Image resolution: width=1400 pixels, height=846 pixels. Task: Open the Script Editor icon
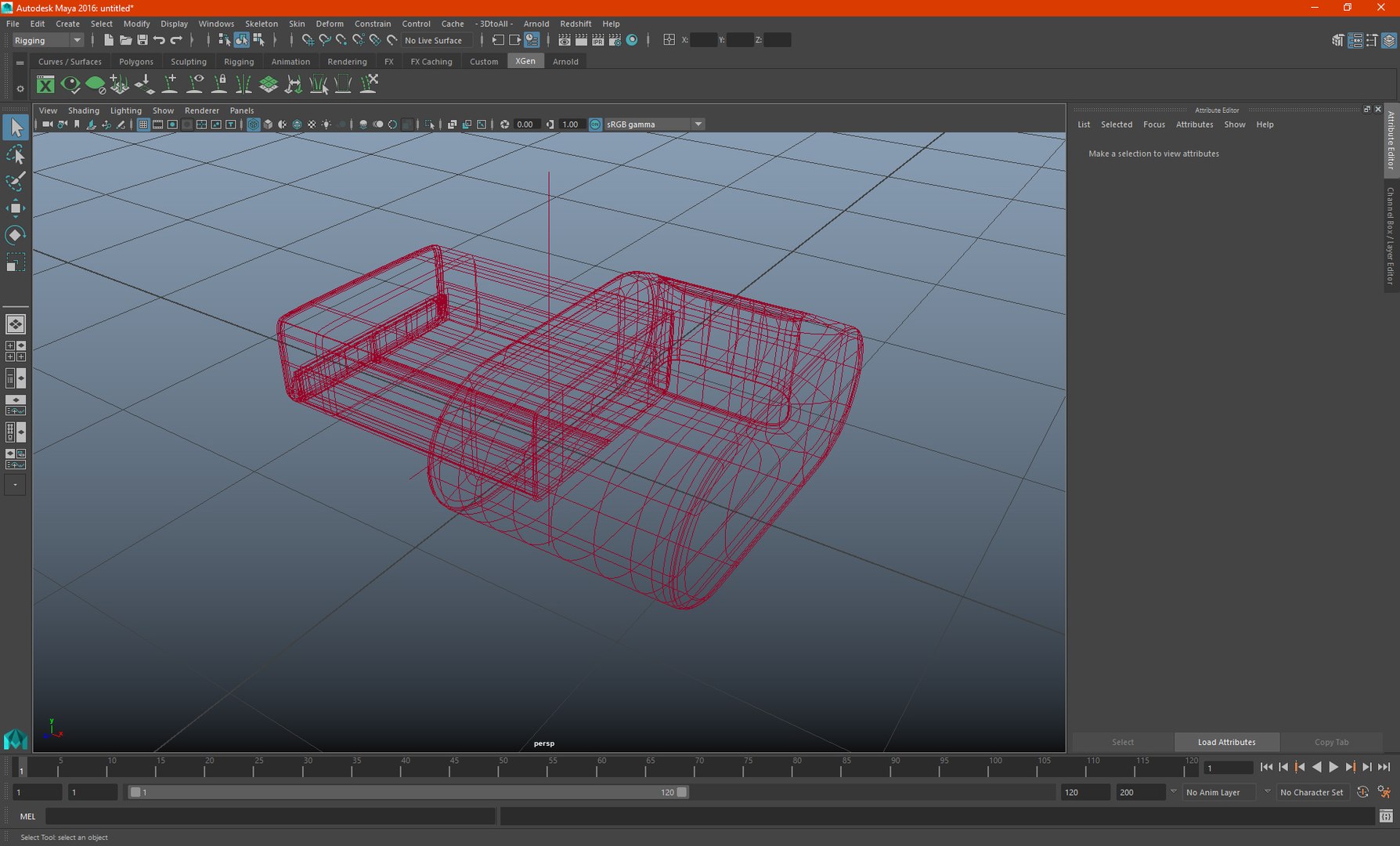[1385, 816]
